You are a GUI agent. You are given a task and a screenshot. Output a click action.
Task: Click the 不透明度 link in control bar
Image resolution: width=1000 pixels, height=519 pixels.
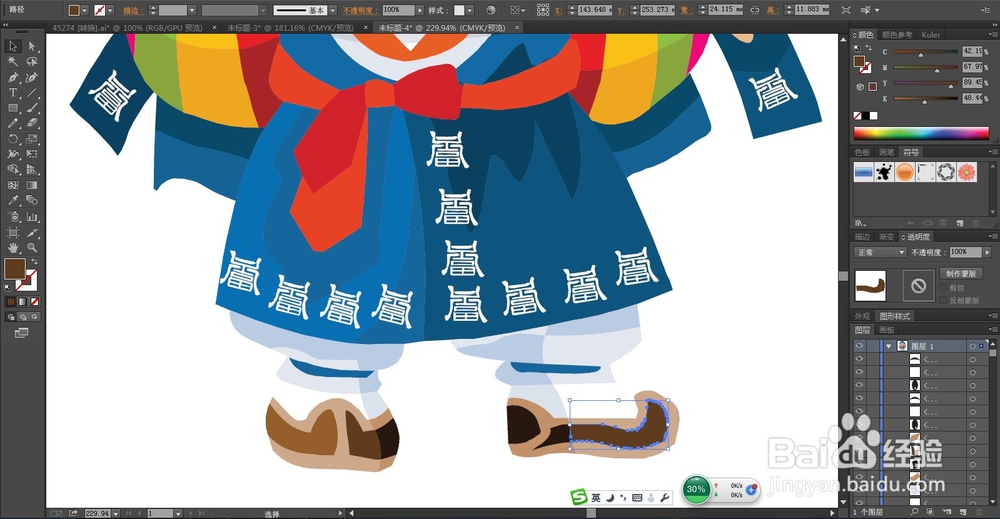[360, 10]
